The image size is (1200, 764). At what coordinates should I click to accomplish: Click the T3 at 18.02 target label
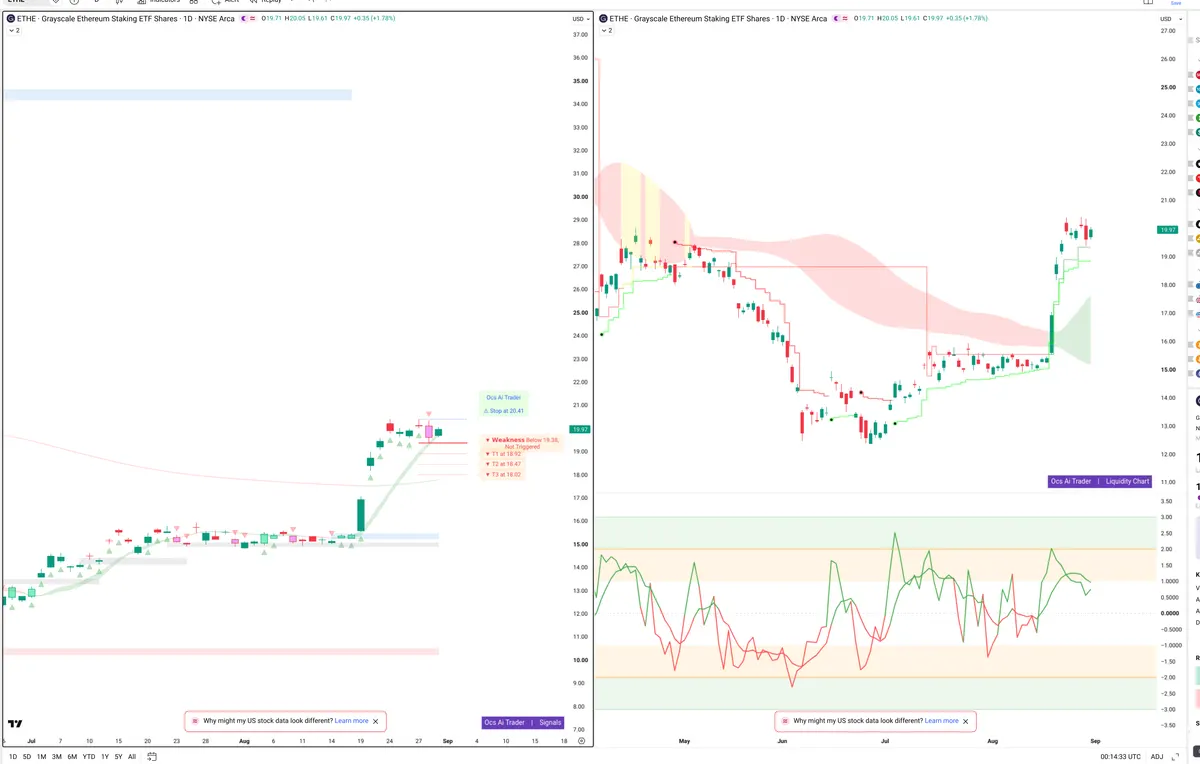(x=504, y=474)
